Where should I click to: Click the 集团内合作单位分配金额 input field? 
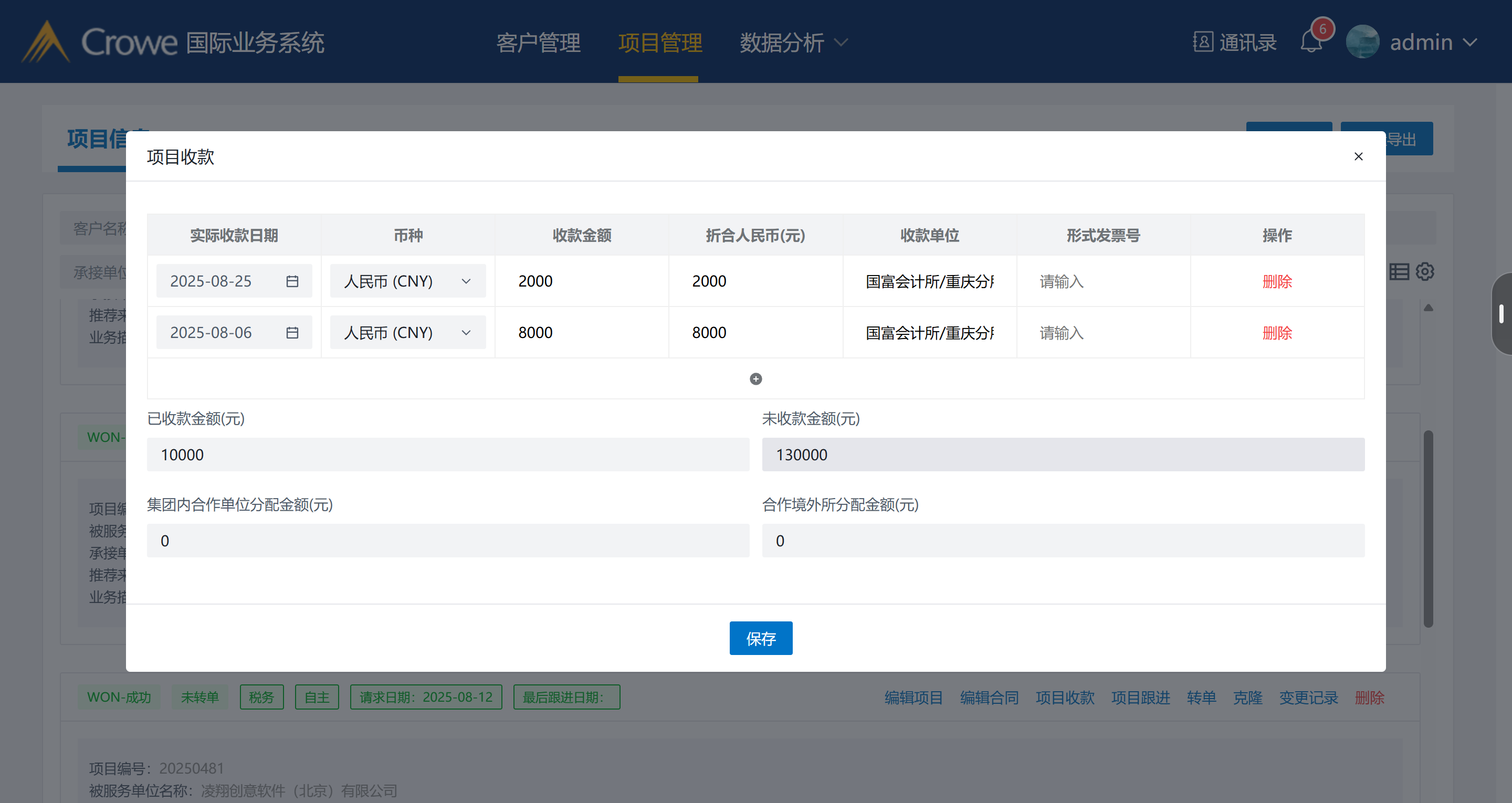point(447,541)
